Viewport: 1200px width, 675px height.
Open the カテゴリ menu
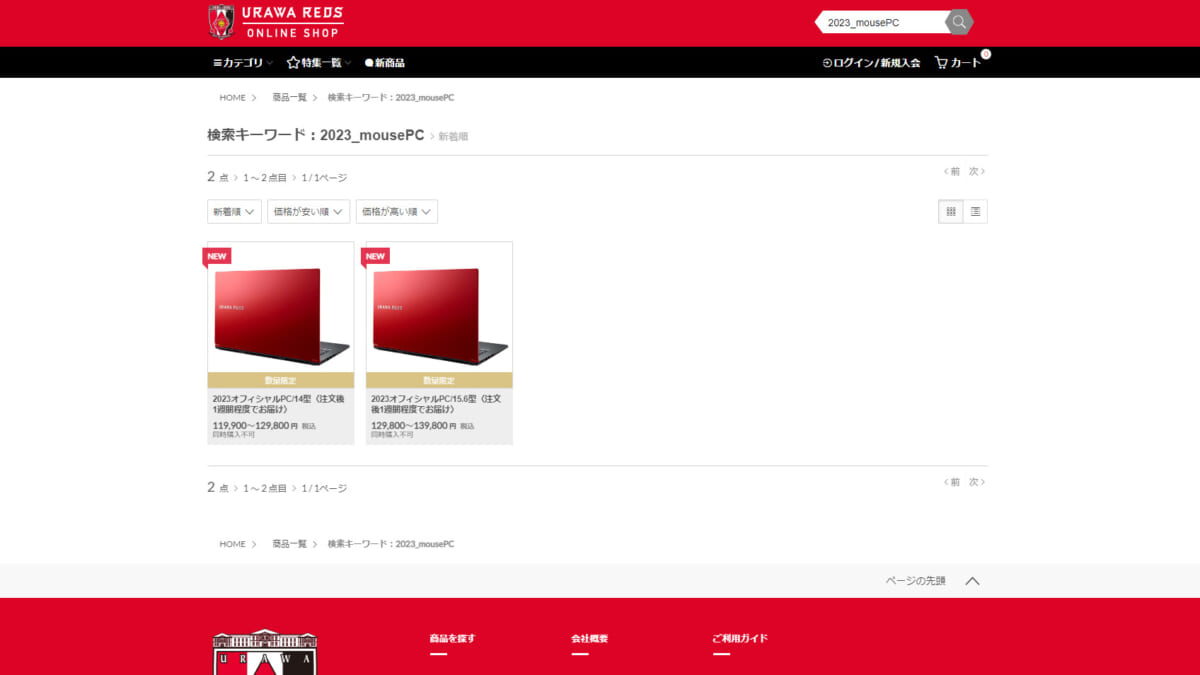pyautogui.click(x=242, y=62)
